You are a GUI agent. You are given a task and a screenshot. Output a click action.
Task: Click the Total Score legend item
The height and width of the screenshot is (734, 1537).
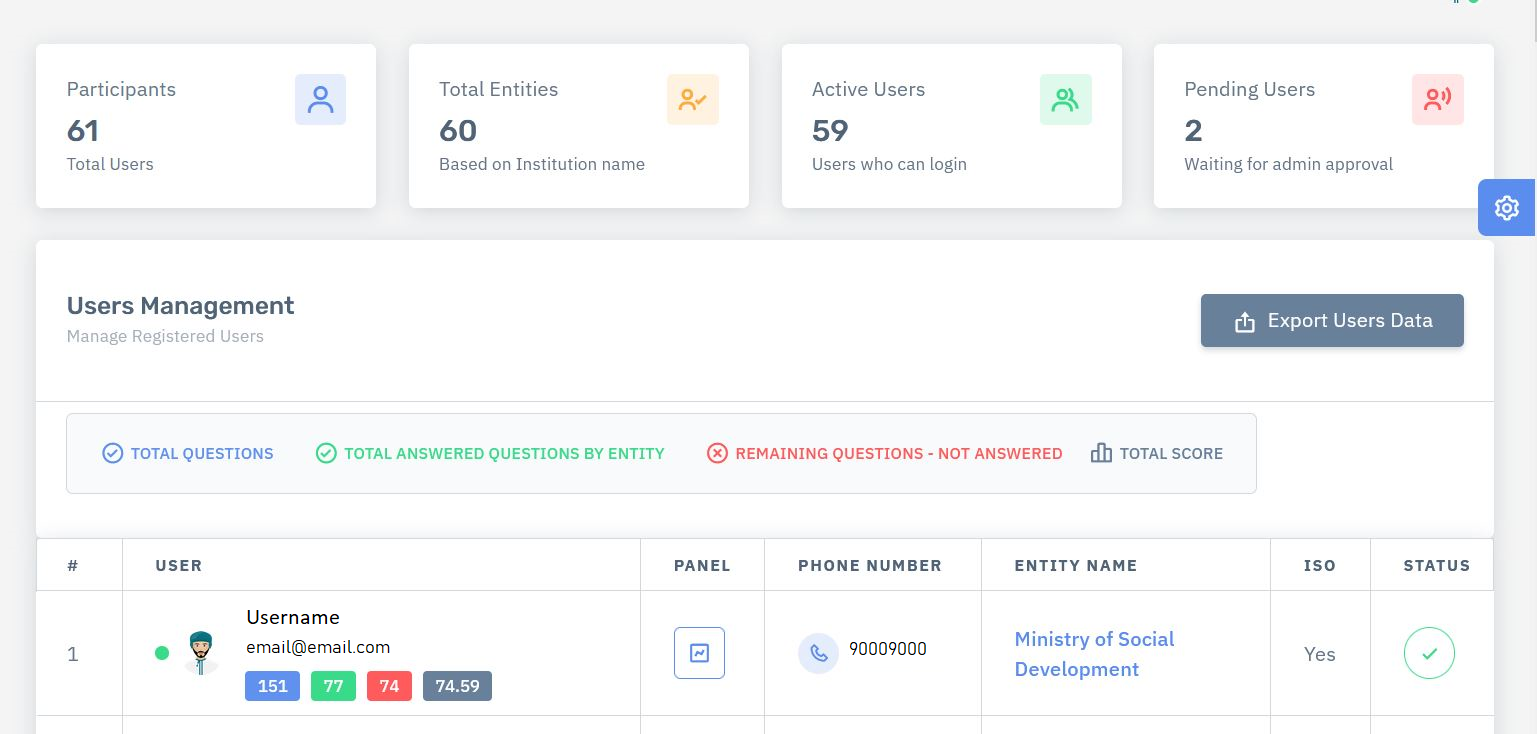coord(1157,454)
